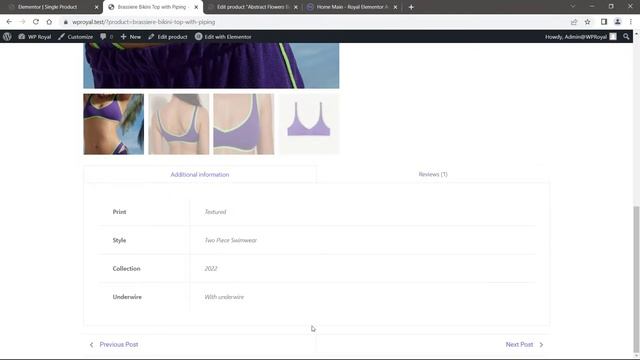
Task: Select the close-up purple back thumbnail
Action: point(244,124)
